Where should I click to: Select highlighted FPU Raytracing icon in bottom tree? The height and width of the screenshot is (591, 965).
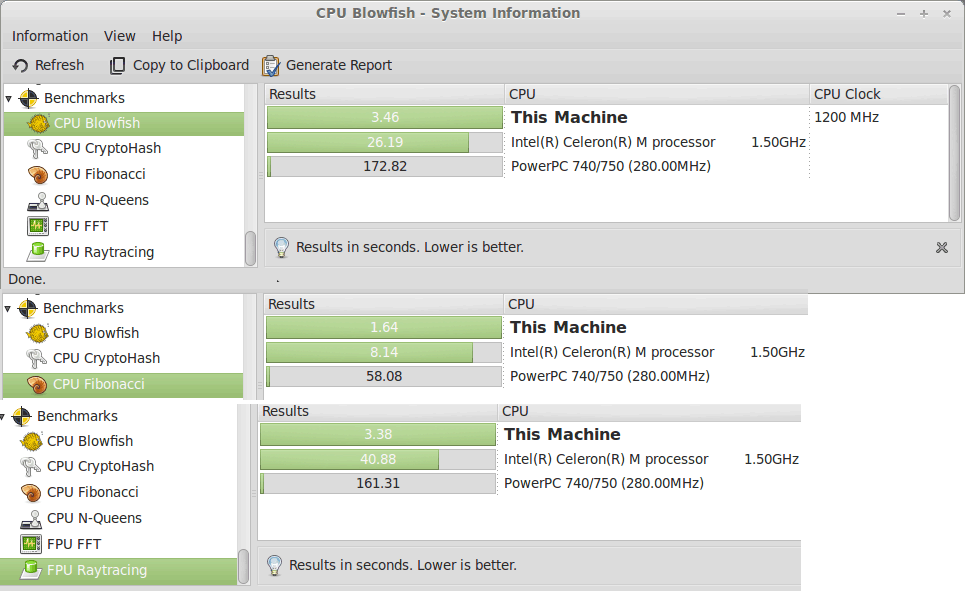31,570
